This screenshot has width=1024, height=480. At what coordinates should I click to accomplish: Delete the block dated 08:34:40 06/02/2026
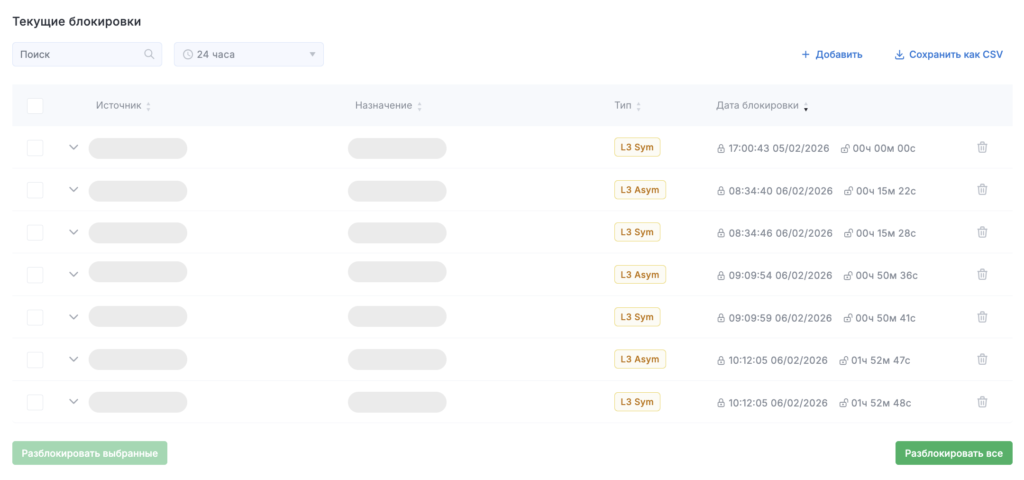(x=981, y=190)
